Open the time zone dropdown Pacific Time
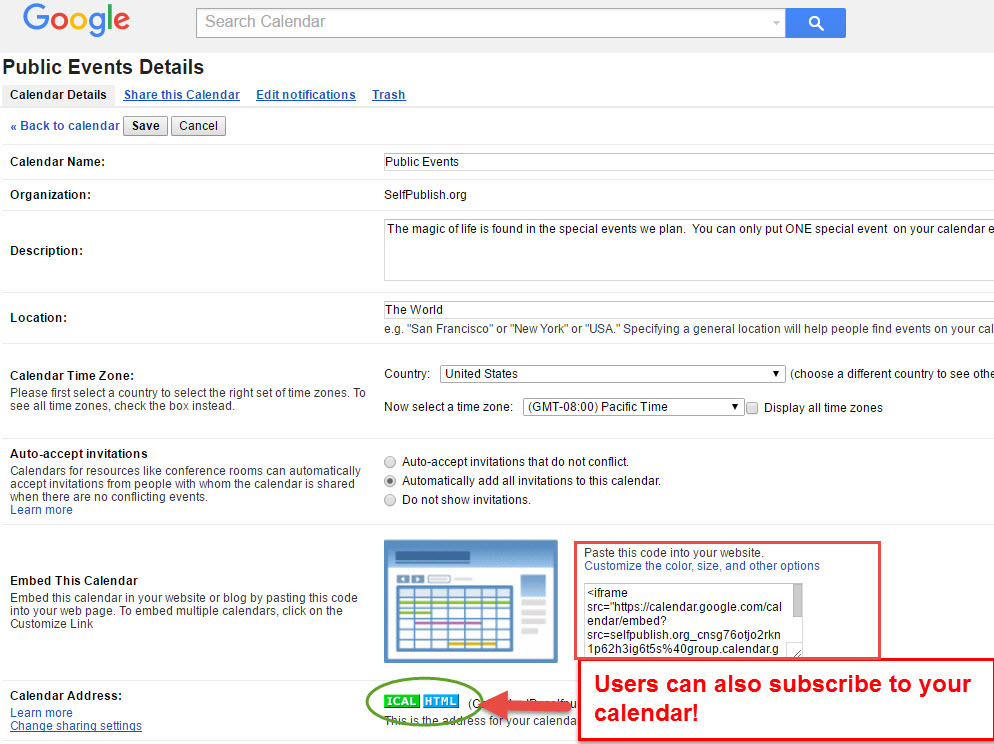Screen dimensions: 994x744 tap(633, 407)
